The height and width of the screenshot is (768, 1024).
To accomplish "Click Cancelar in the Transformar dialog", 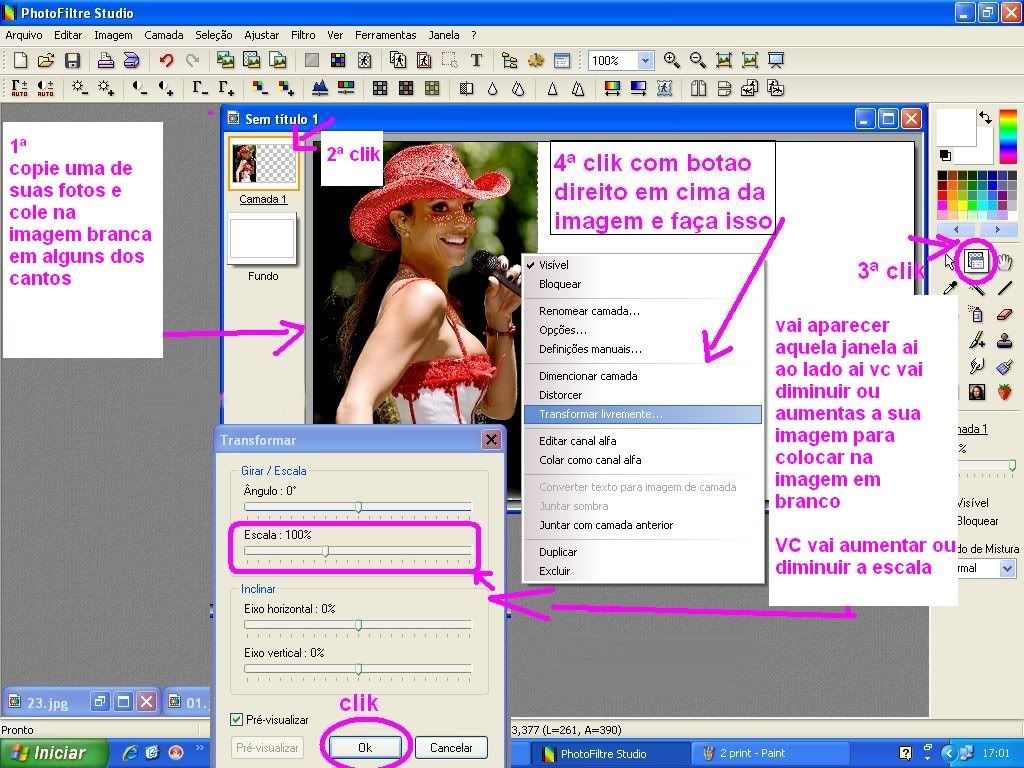I will tap(451, 748).
